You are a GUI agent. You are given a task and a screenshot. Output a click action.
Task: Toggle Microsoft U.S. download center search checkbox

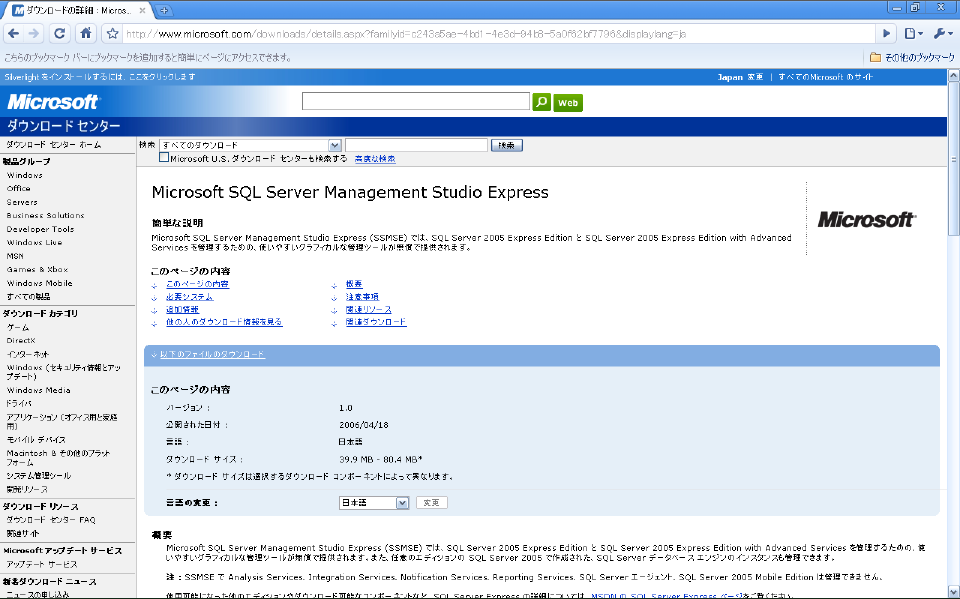(x=164, y=157)
